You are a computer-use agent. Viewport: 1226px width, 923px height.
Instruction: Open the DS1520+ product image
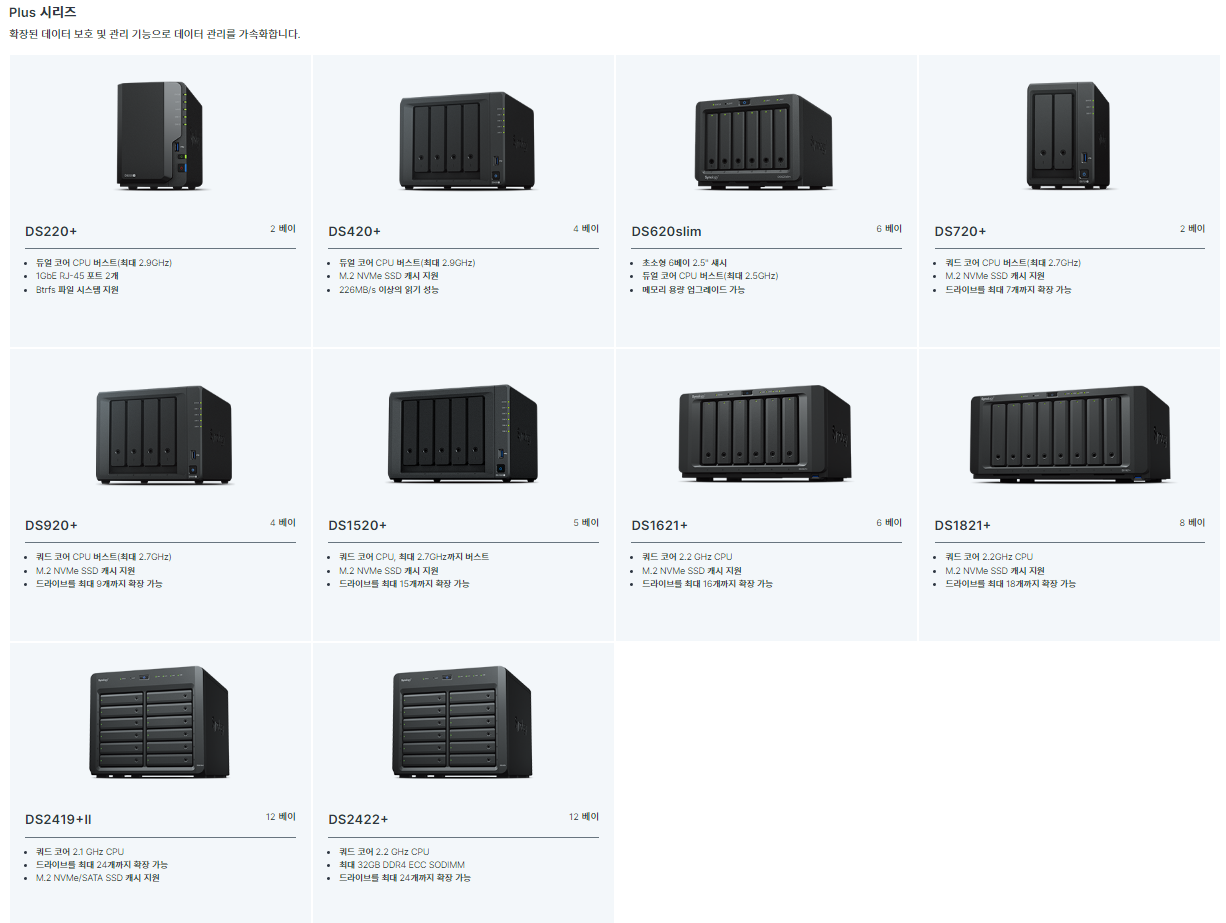463,435
